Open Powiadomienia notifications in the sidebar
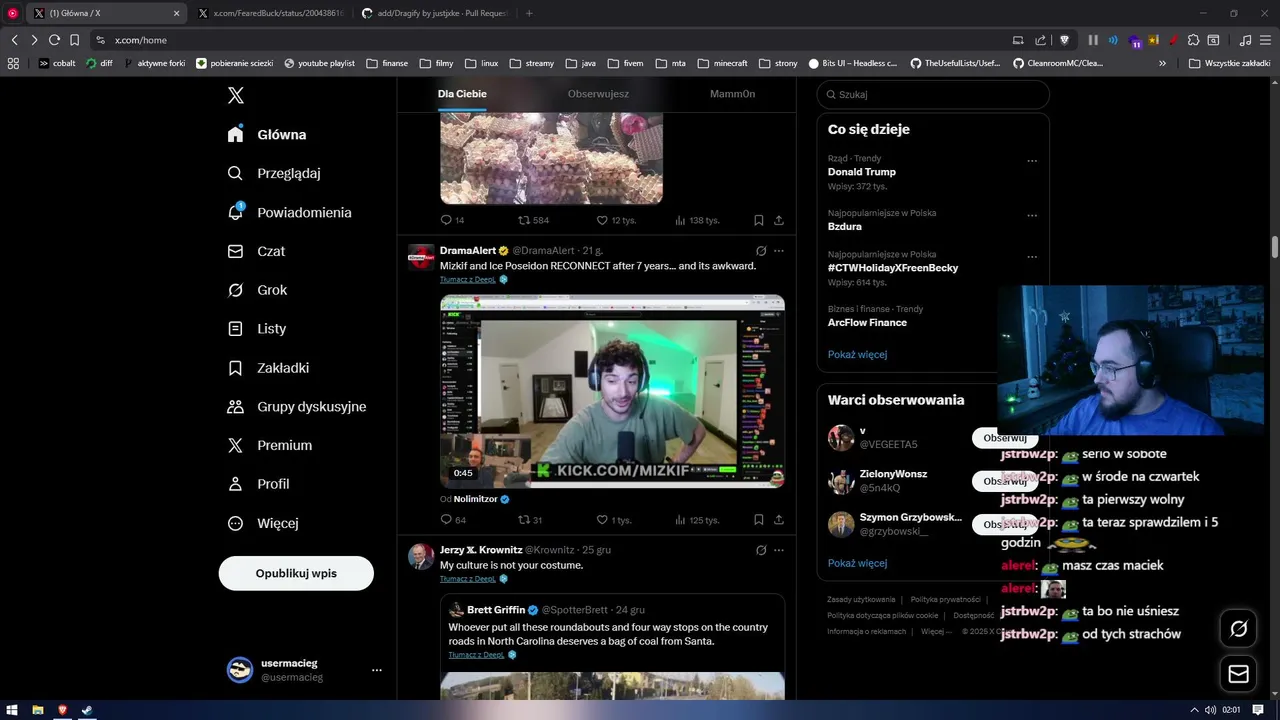Image resolution: width=1280 pixels, height=720 pixels. 290,212
